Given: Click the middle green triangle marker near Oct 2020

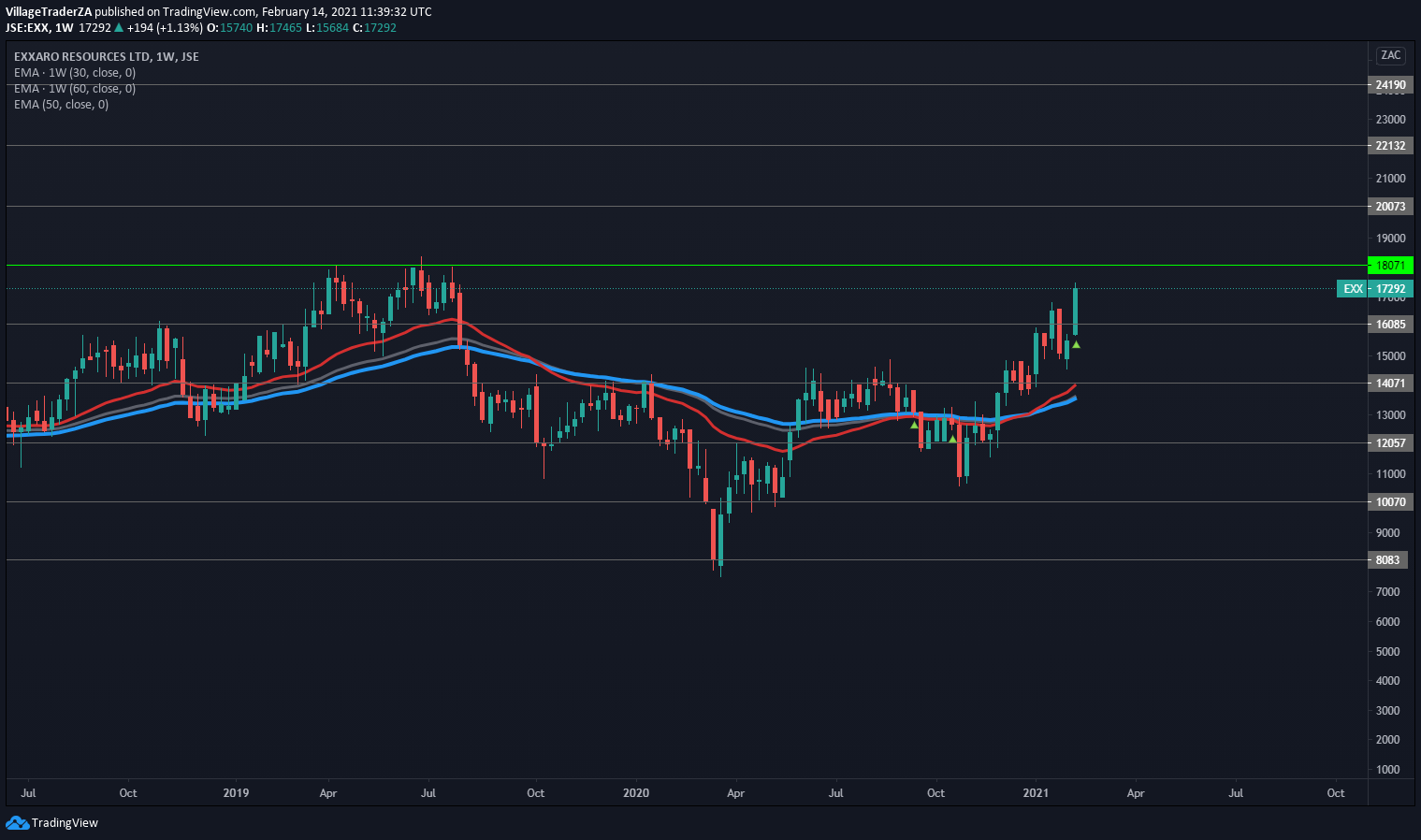Looking at the screenshot, I should coord(952,440).
